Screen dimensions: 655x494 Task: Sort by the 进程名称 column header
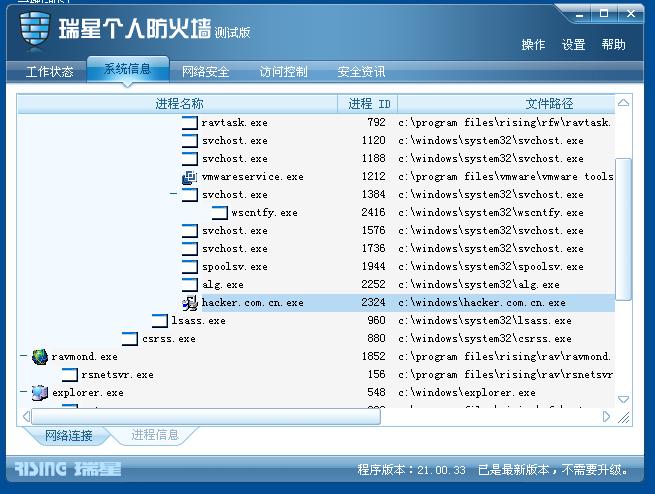point(178,104)
